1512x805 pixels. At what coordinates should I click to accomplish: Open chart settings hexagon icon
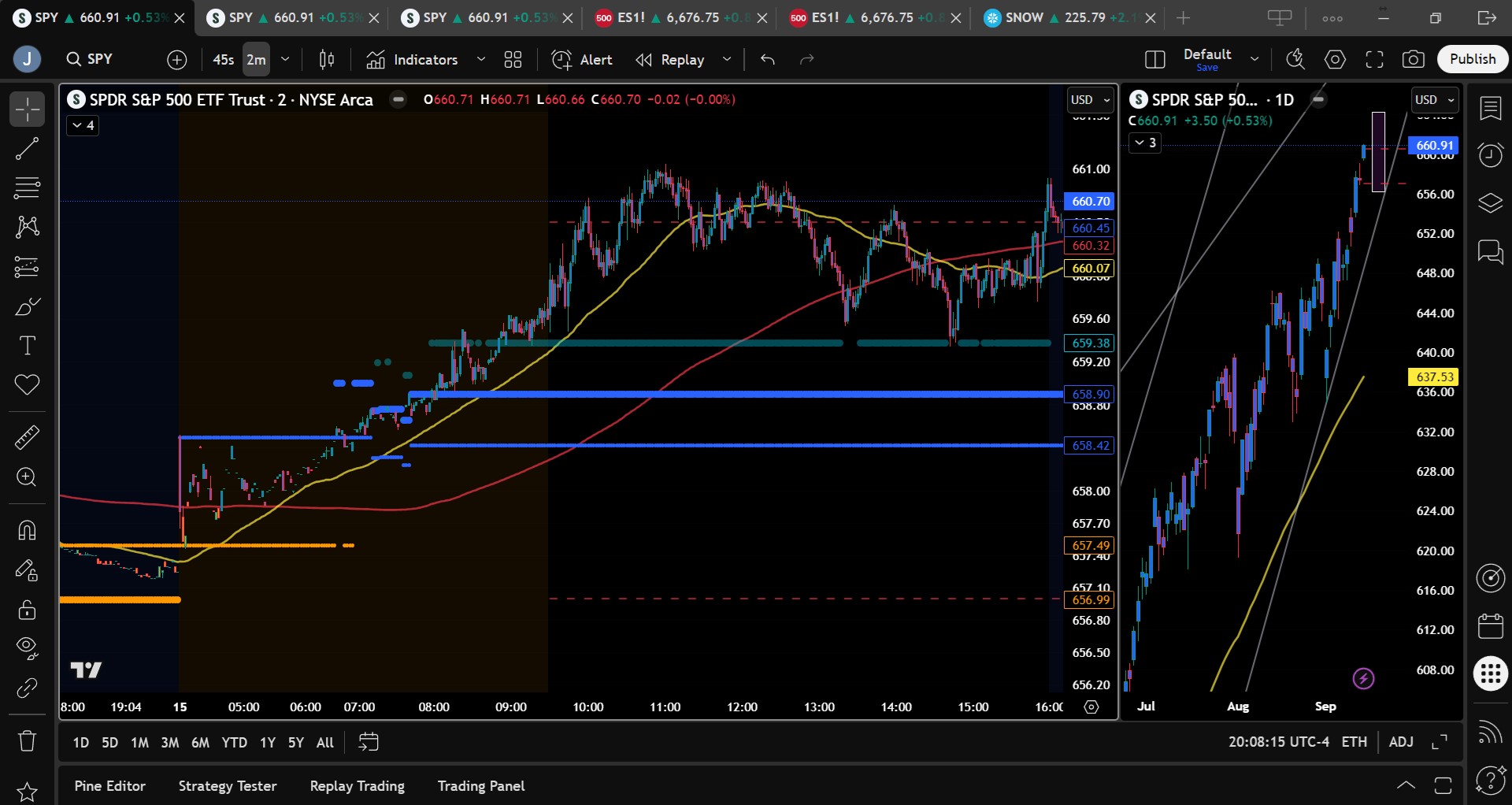(x=1335, y=59)
